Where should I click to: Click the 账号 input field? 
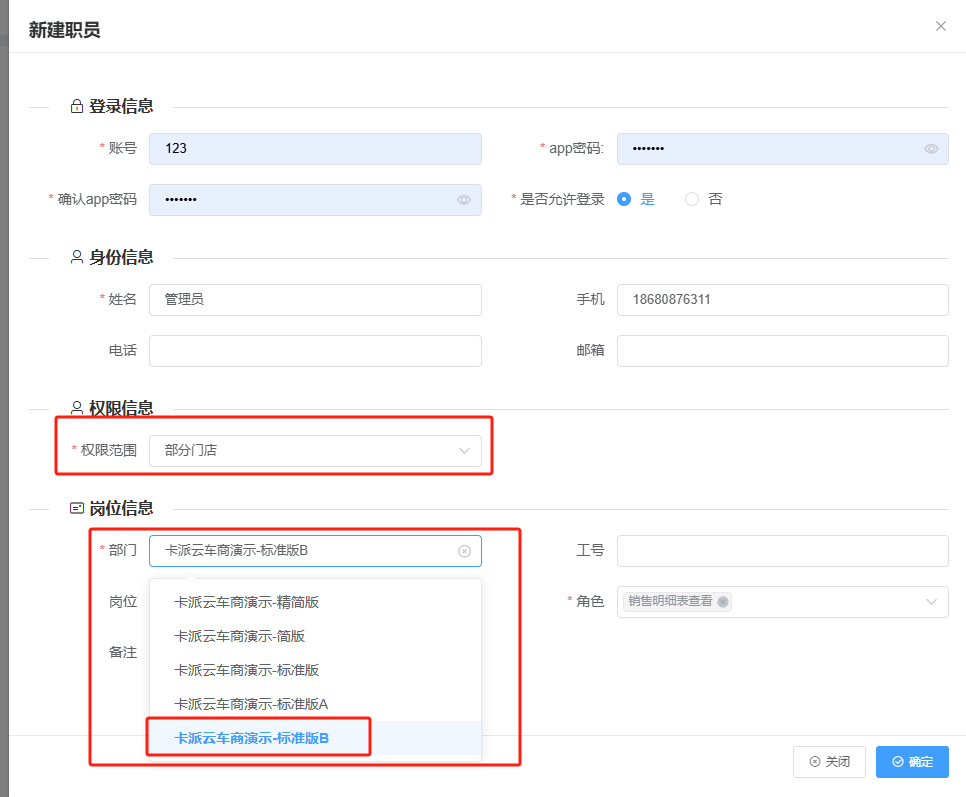(315, 149)
